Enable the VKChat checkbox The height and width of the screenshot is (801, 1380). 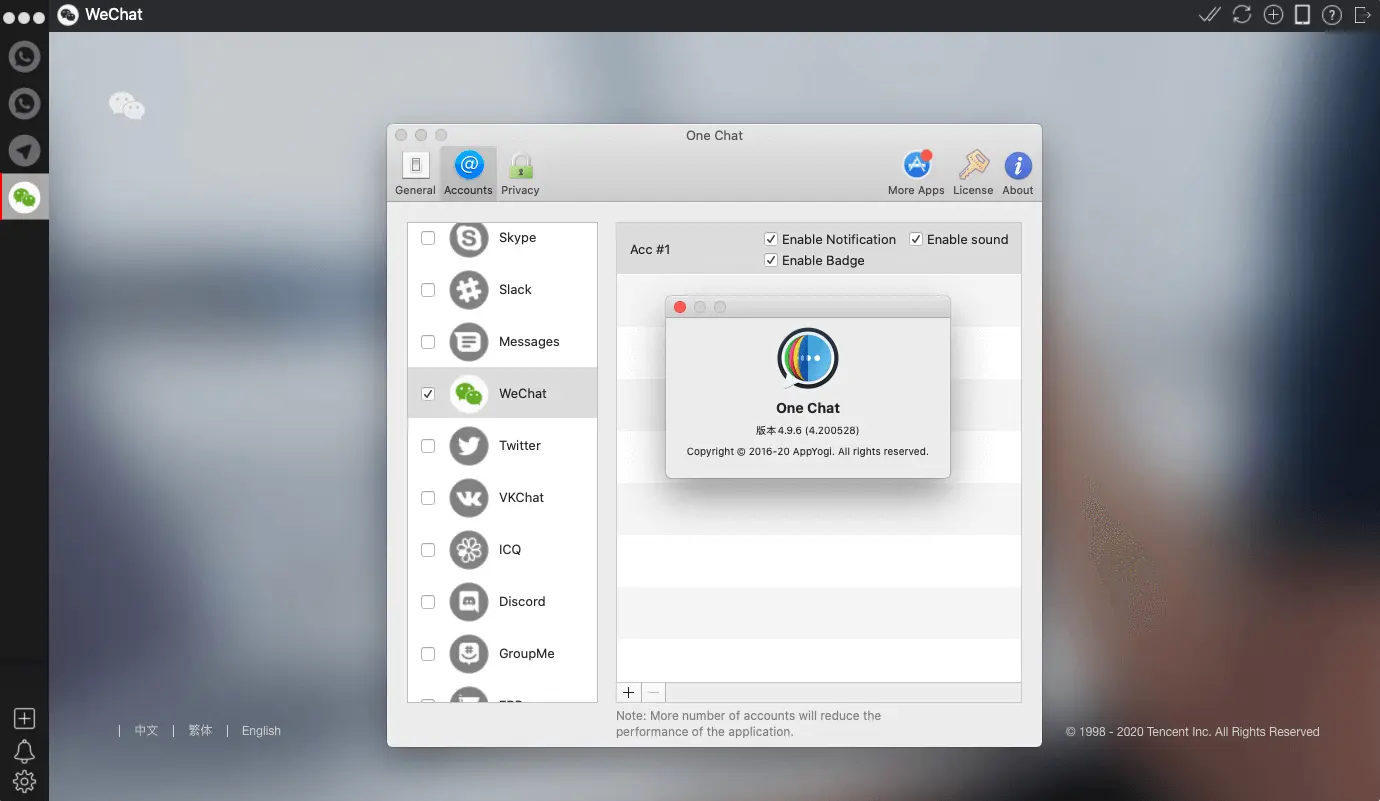click(428, 498)
